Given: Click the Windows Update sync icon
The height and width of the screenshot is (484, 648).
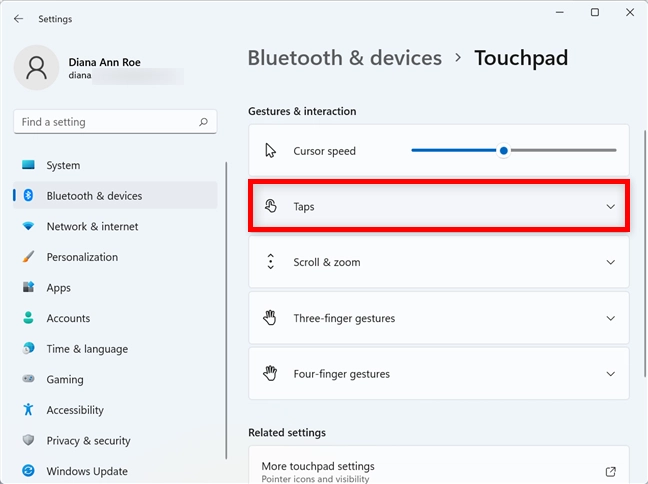Looking at the screenshot, I should coord(28,471).
